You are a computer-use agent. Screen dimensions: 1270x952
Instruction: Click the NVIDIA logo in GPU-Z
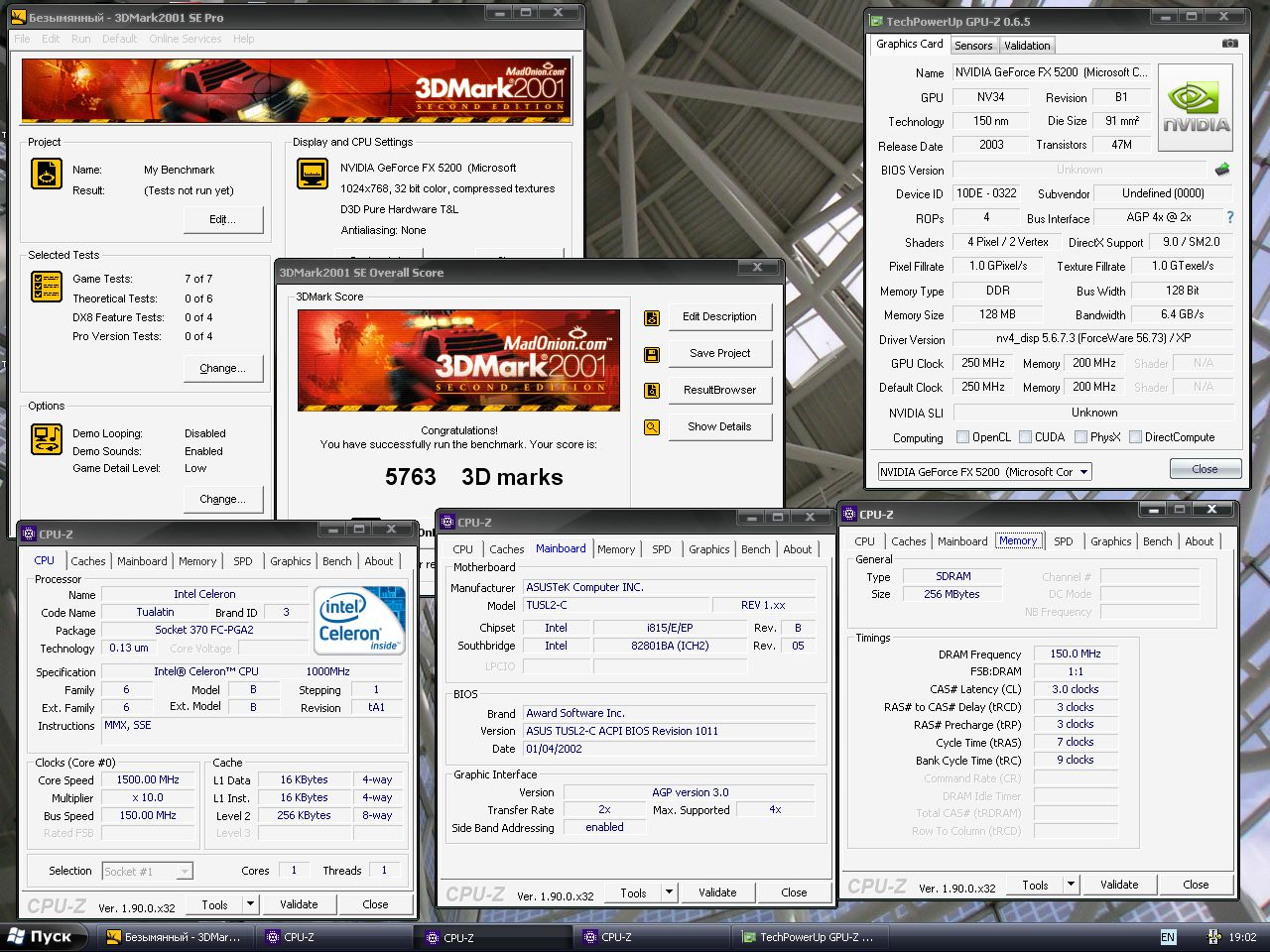pos(1196,107)
